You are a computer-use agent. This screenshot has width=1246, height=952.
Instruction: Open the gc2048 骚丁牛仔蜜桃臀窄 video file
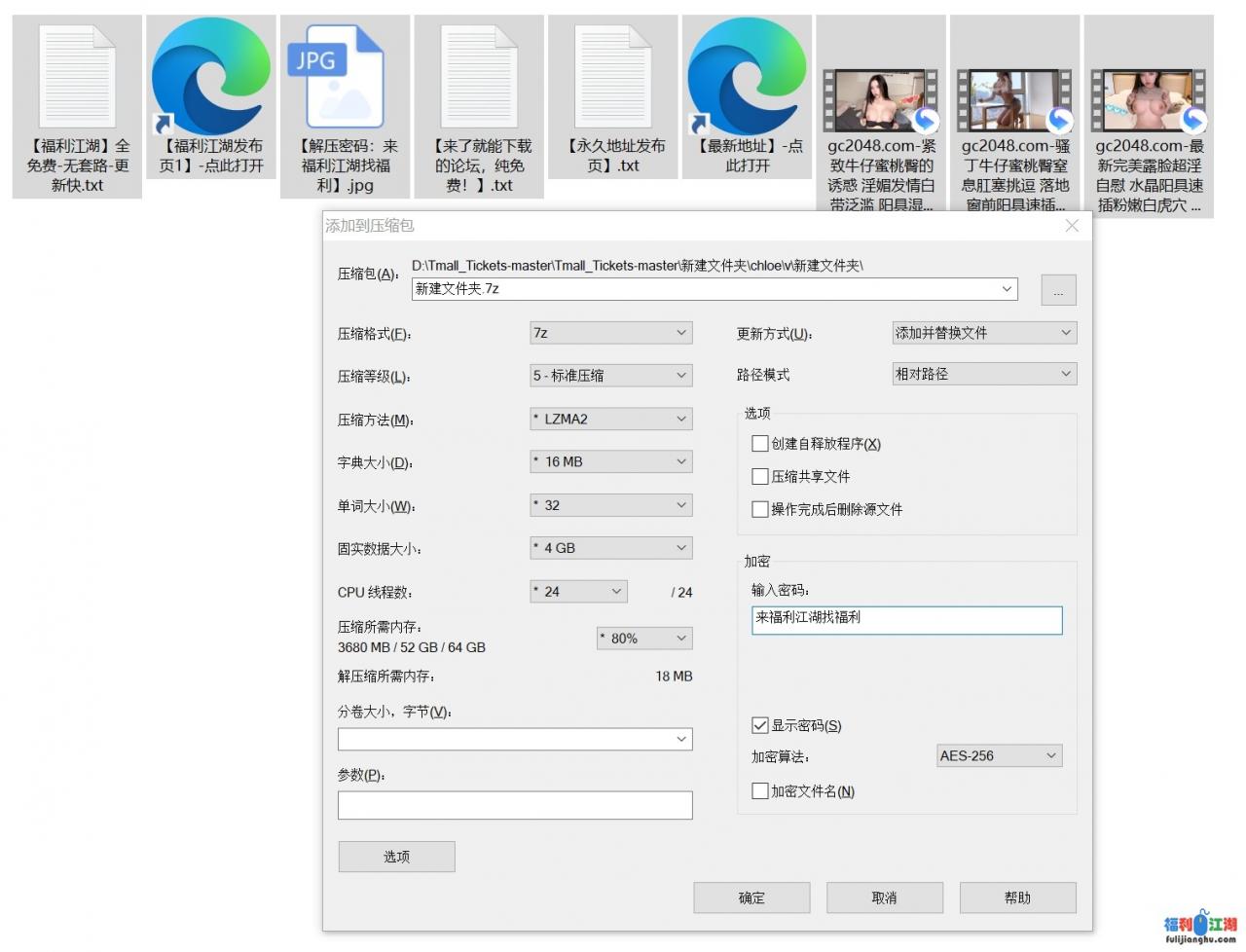(1014, 97)
